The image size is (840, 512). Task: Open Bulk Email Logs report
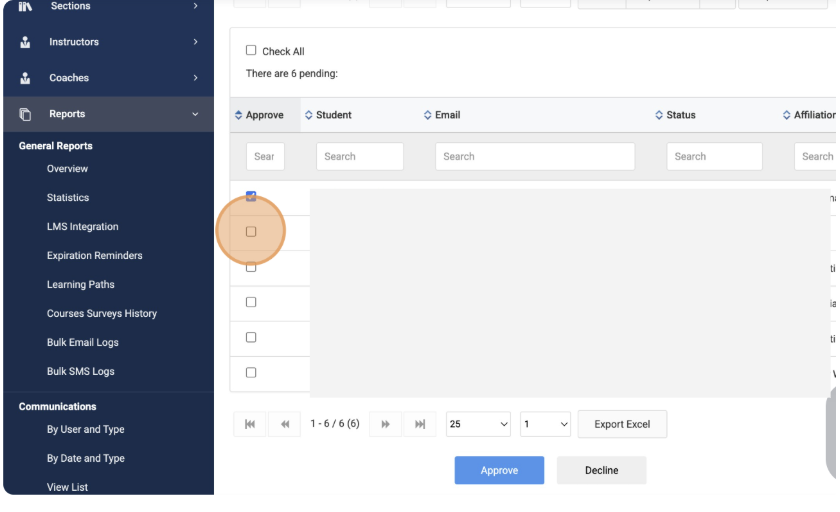pos(82,342)
